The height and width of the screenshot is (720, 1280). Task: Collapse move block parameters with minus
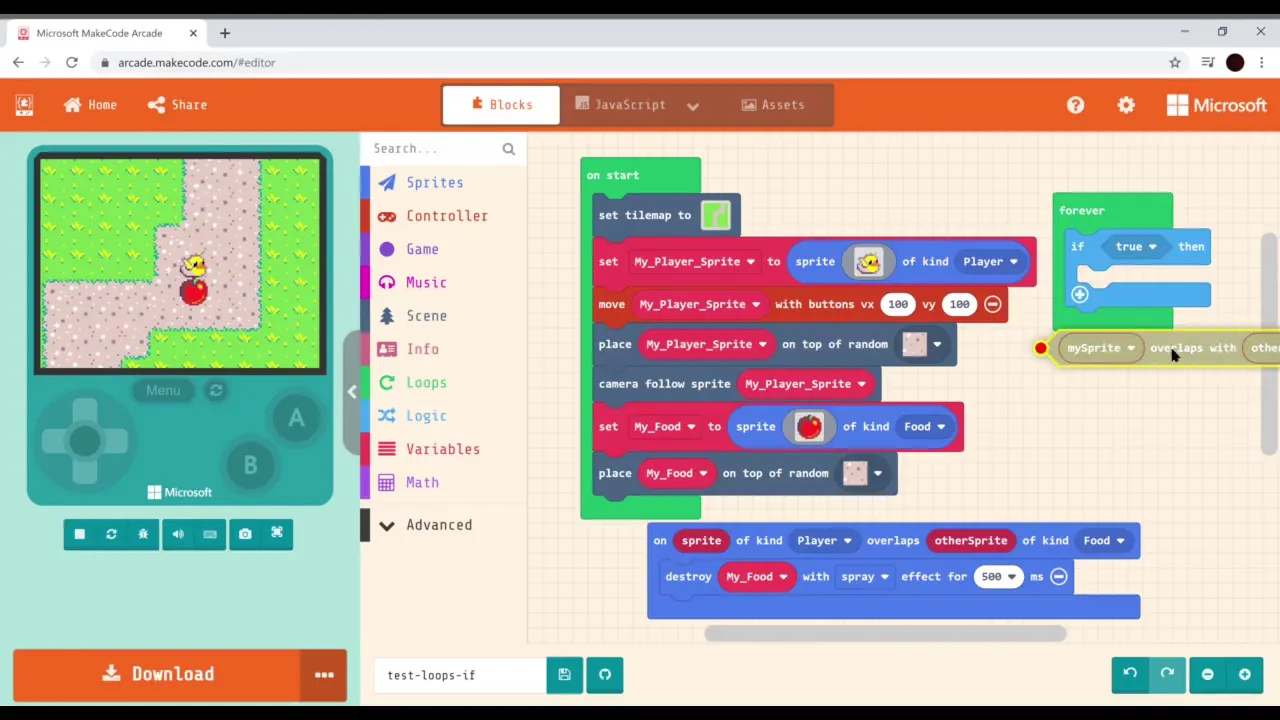tap(992, 304)
